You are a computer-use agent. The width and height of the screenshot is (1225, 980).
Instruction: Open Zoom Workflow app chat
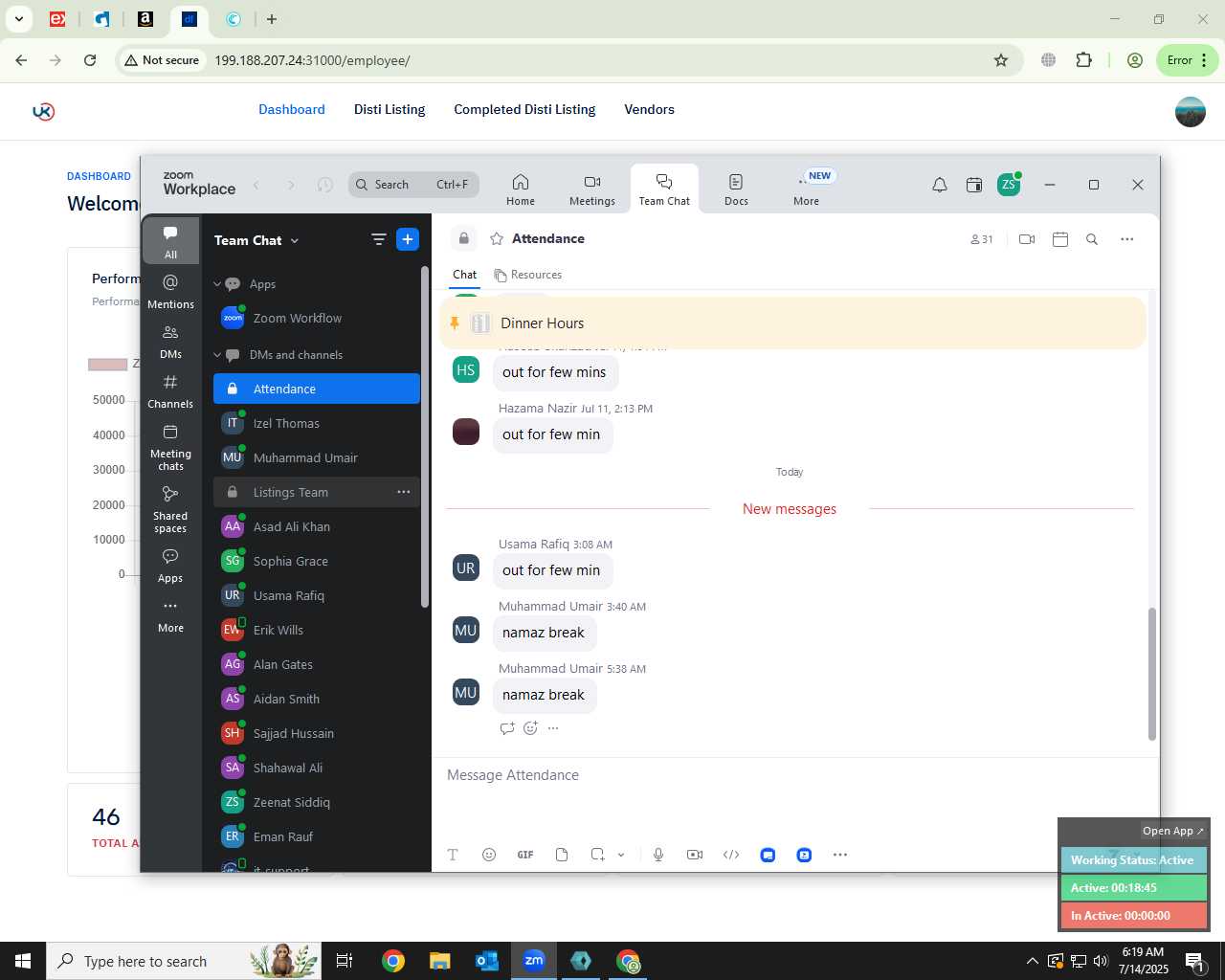coord(316,318)
